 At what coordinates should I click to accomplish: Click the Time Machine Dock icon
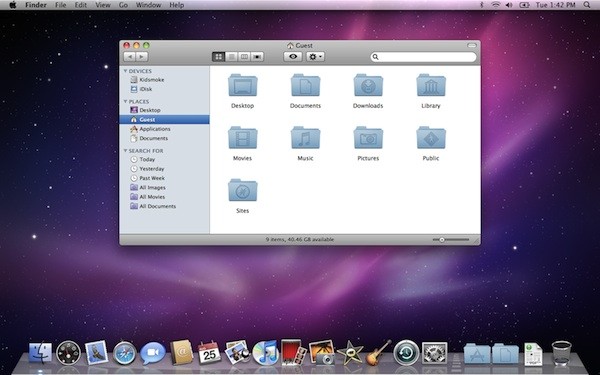[406, 352]
